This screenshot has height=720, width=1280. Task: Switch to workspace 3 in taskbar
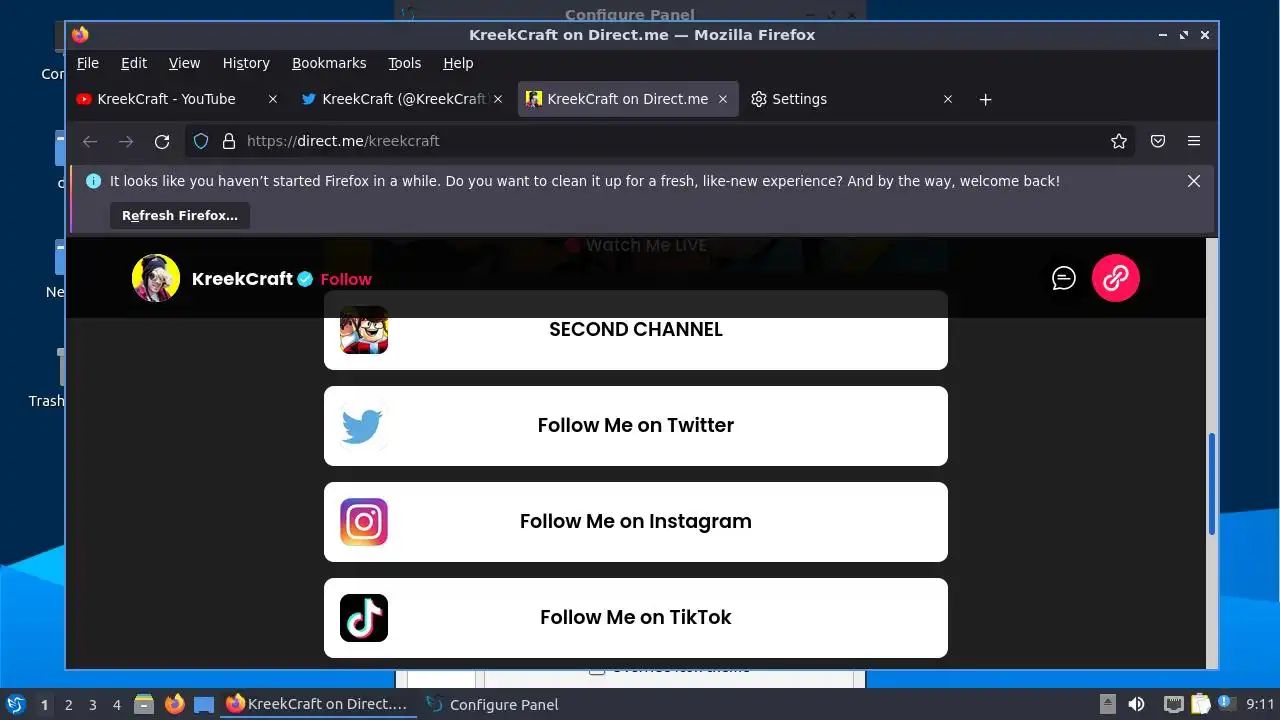tap(93, 704)
